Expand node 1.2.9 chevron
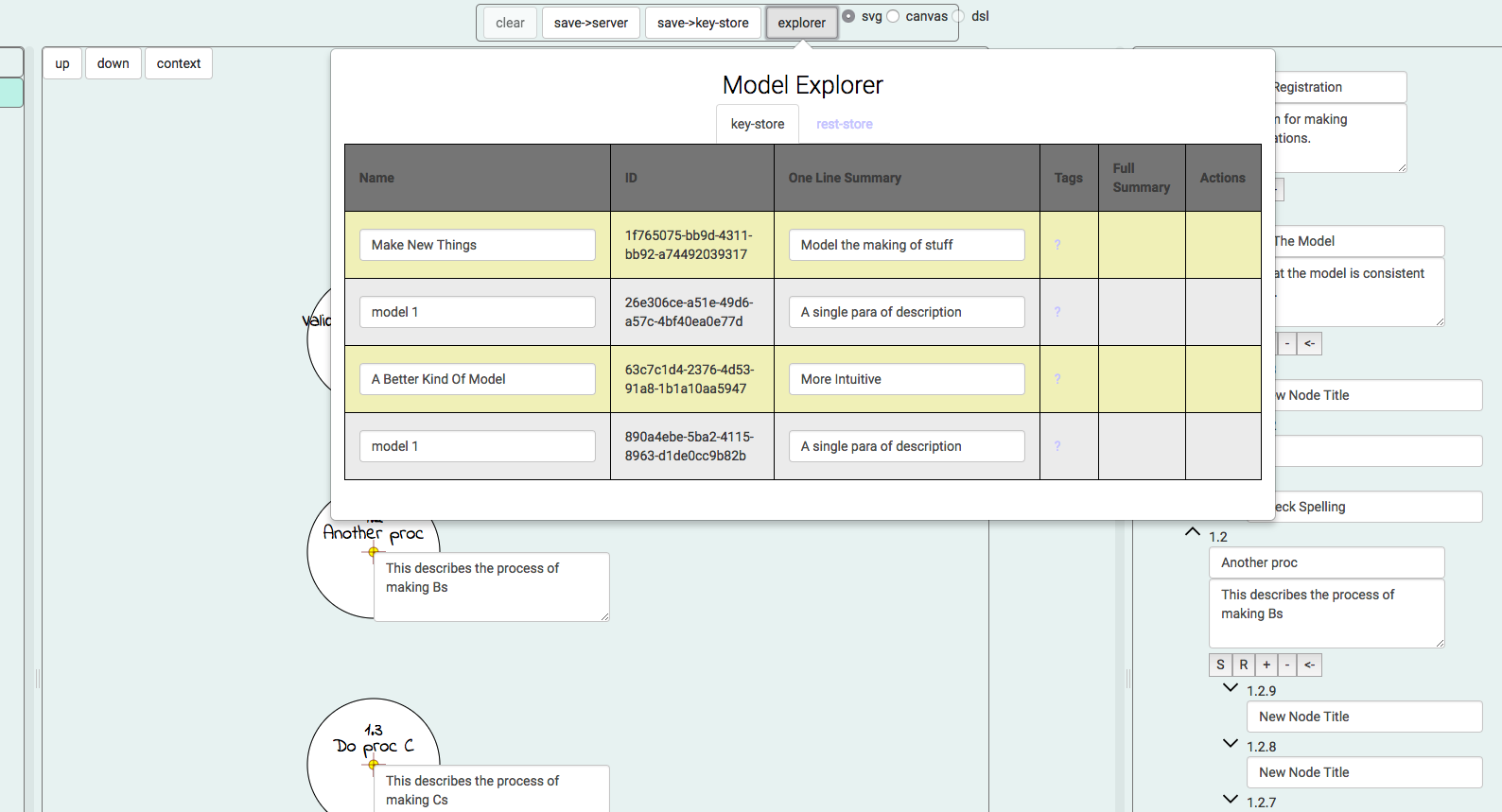Image resolution: width=1502 pixels, height=812 pixels. pyautogui.click(x=1231, y=688)
